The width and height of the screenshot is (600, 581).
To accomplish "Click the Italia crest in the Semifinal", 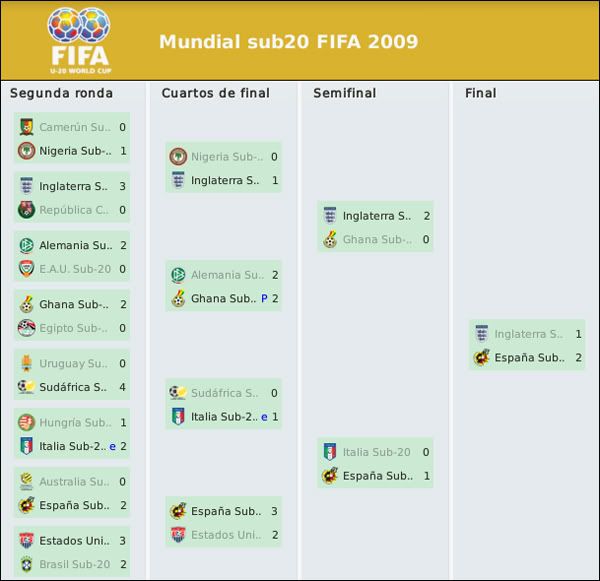I will click(x=330, y=452).
